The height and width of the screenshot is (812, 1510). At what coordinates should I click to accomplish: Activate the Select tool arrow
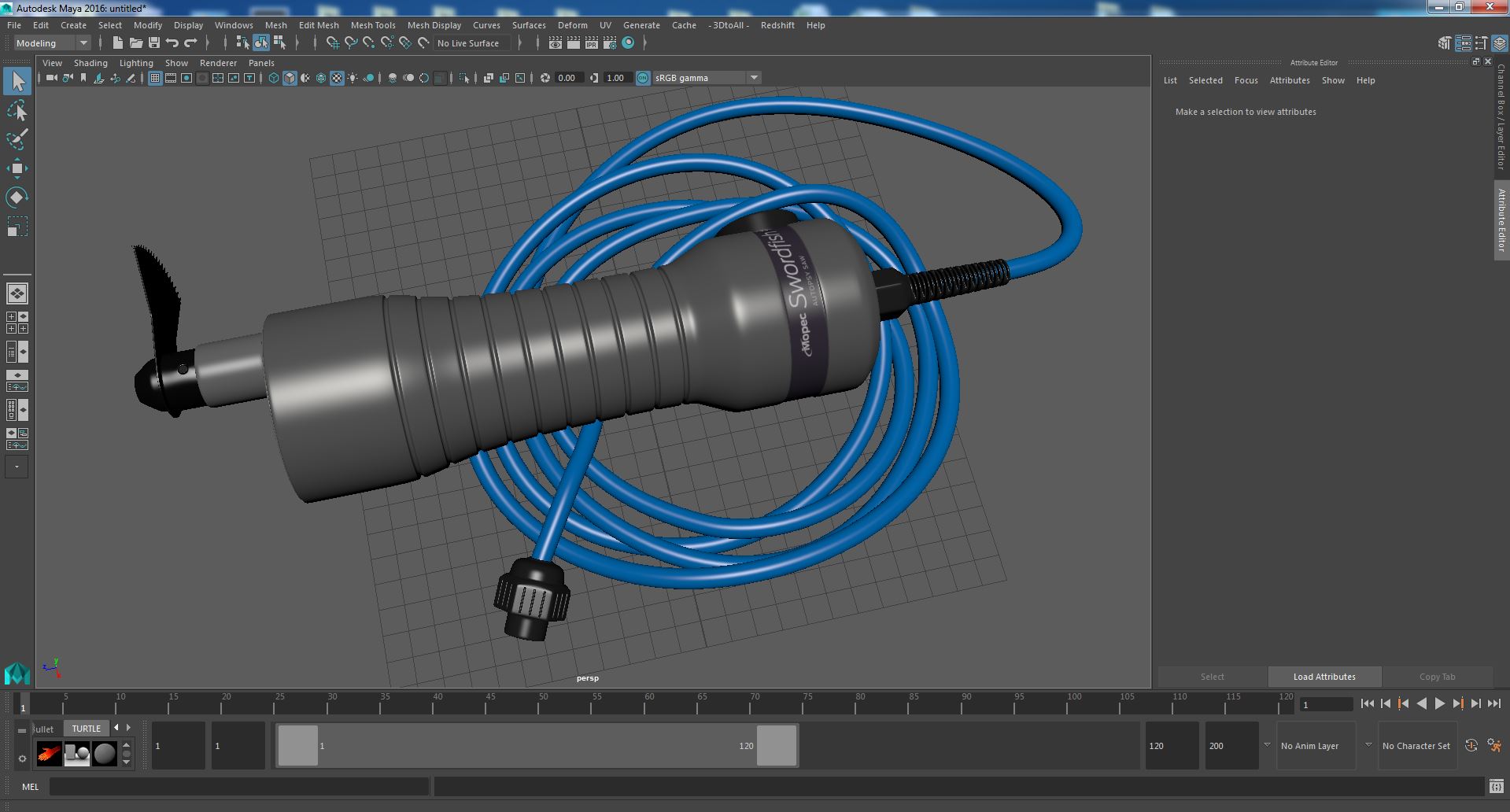tap(17, 81)
